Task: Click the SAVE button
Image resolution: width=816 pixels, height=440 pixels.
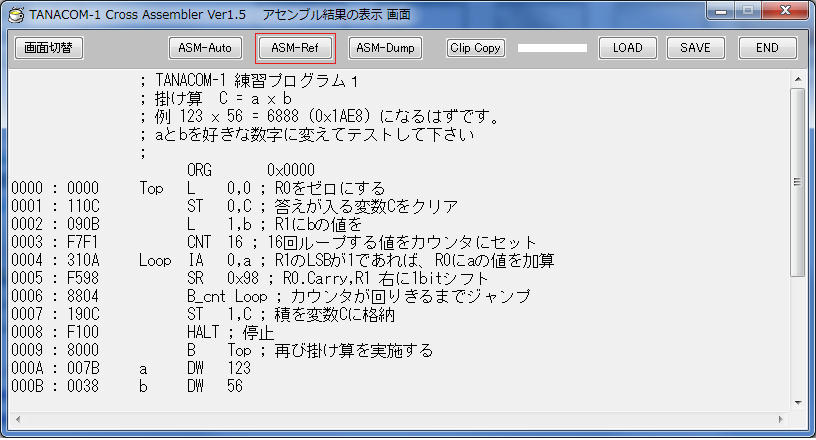Action: [x=695, y=48]
